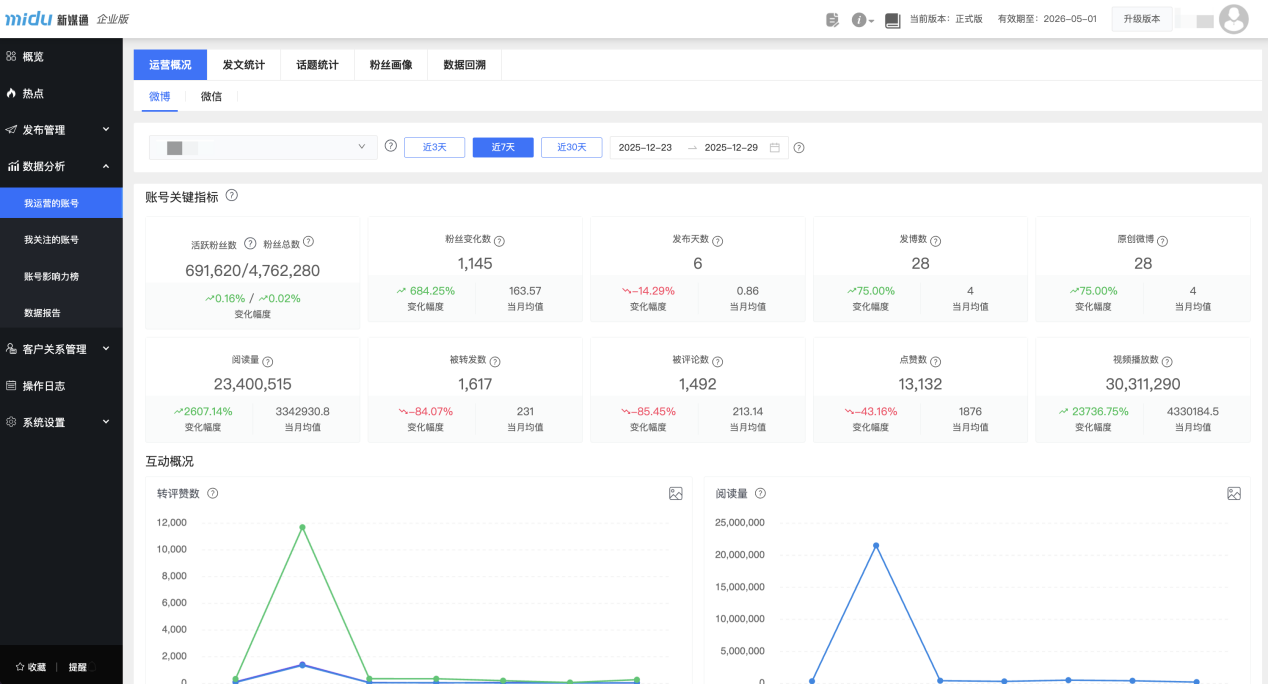This screenshot has height=684, width=1268.
Task: Switch to the 微信 sub-tab
Action: (211, 97)
